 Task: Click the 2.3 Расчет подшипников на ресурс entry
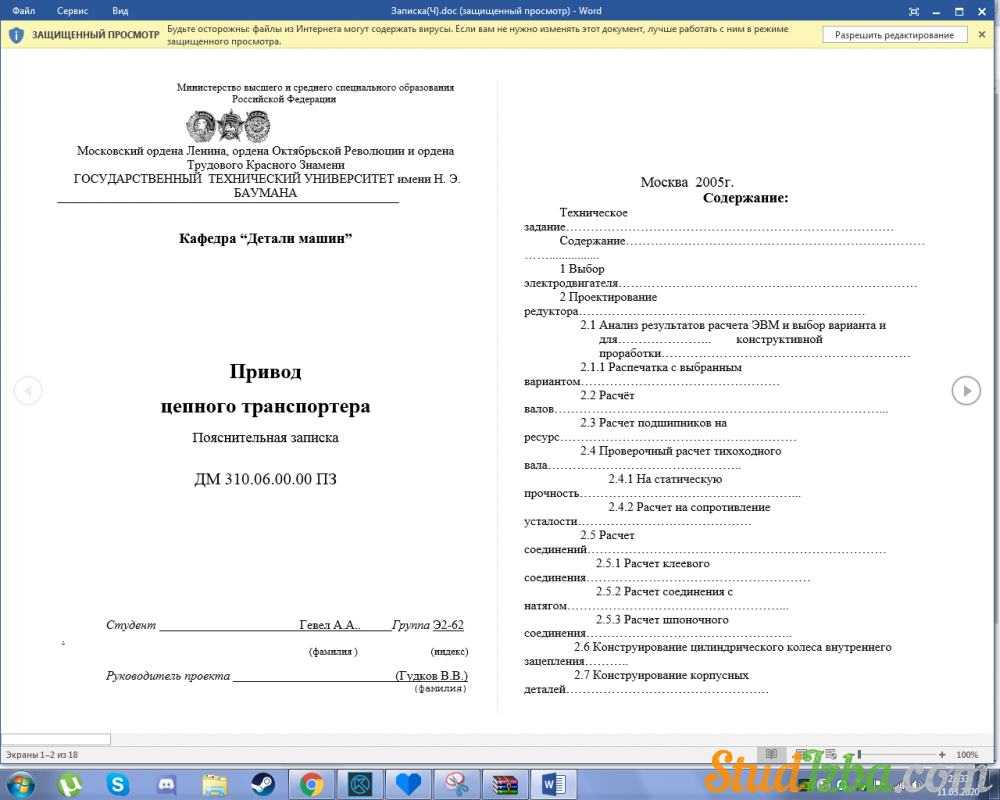(x=659, y=431)
